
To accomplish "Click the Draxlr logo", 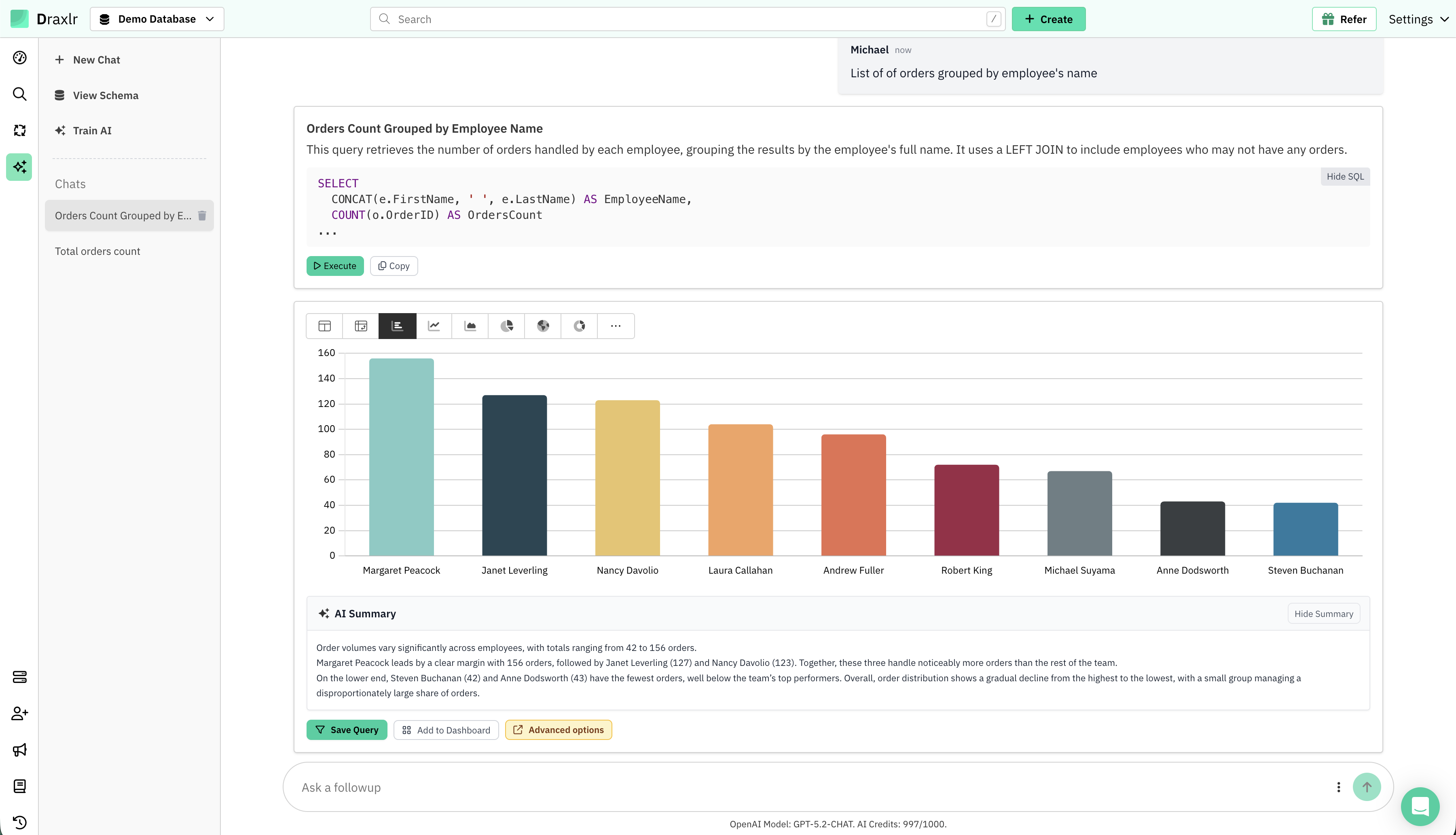I will (44, 19).
